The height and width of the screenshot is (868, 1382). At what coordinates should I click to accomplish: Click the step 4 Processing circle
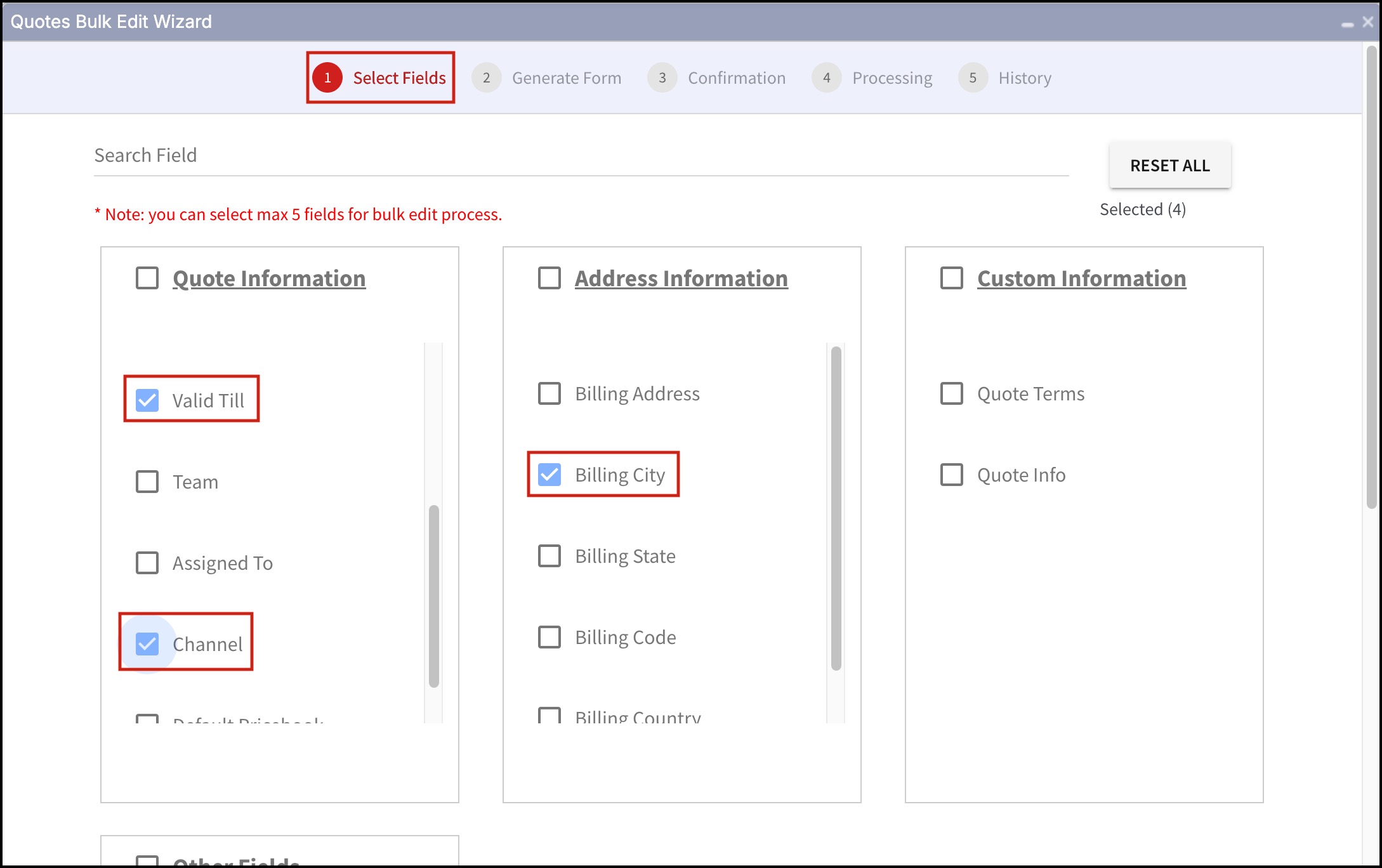tap(826, 77)
